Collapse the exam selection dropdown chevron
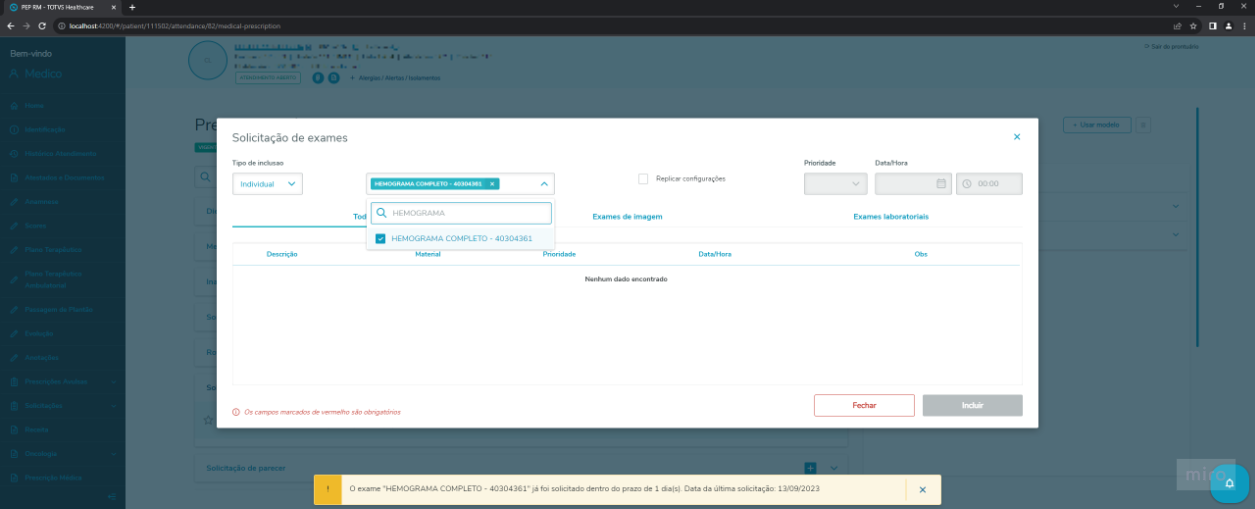The height and width of the screenshot is (509, 1255). point(544,184)
